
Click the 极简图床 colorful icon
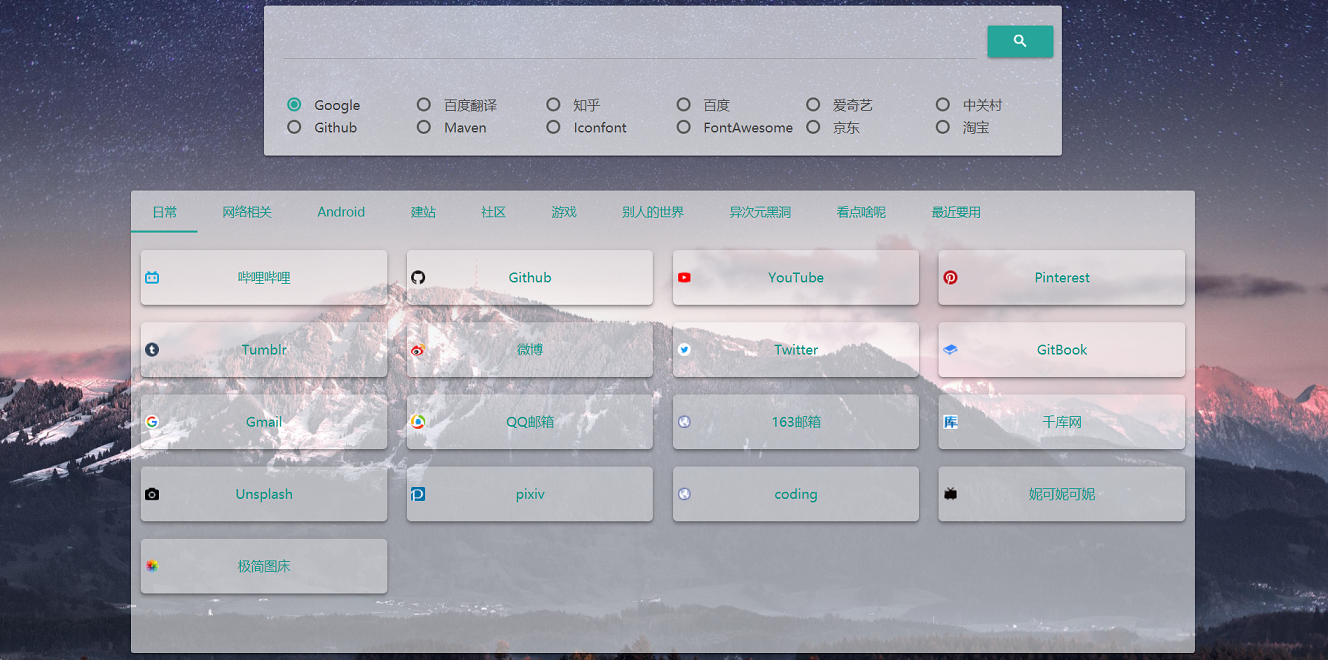152,565
